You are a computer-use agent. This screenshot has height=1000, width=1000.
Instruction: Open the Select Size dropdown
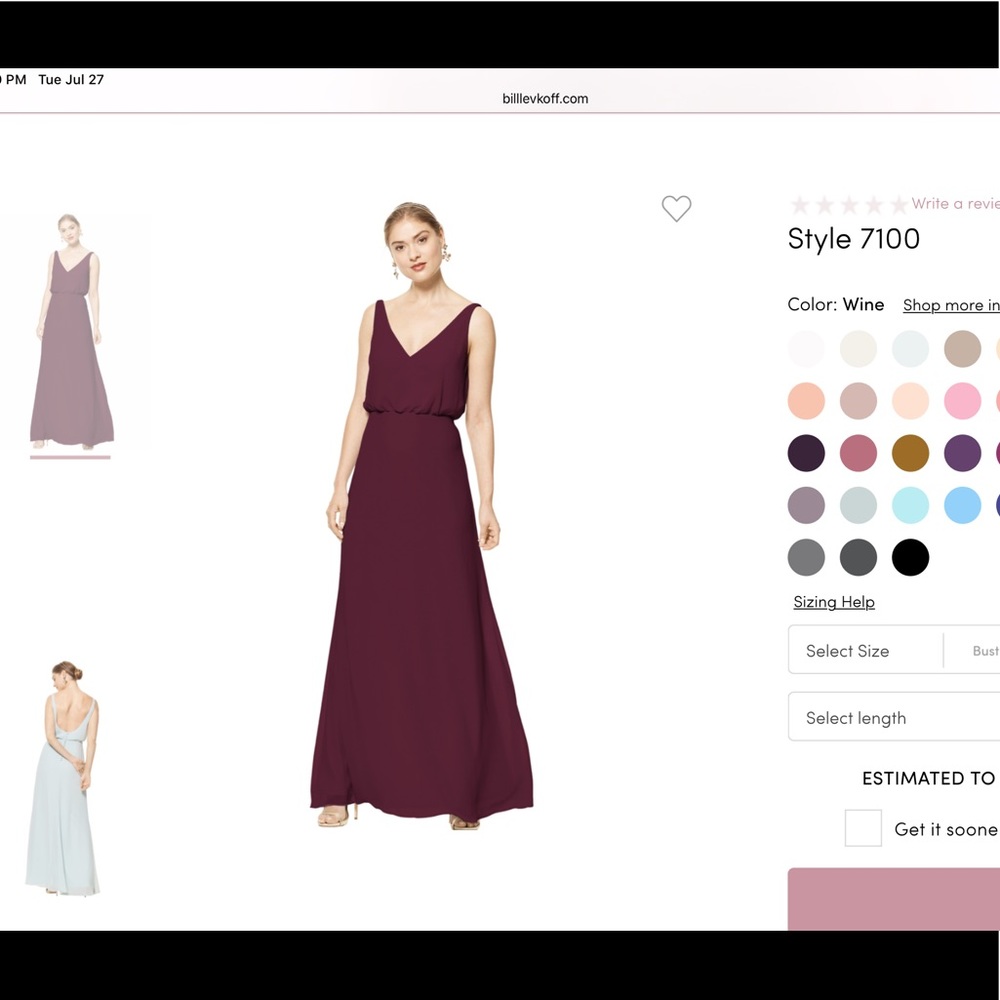(x=847, y=650)
